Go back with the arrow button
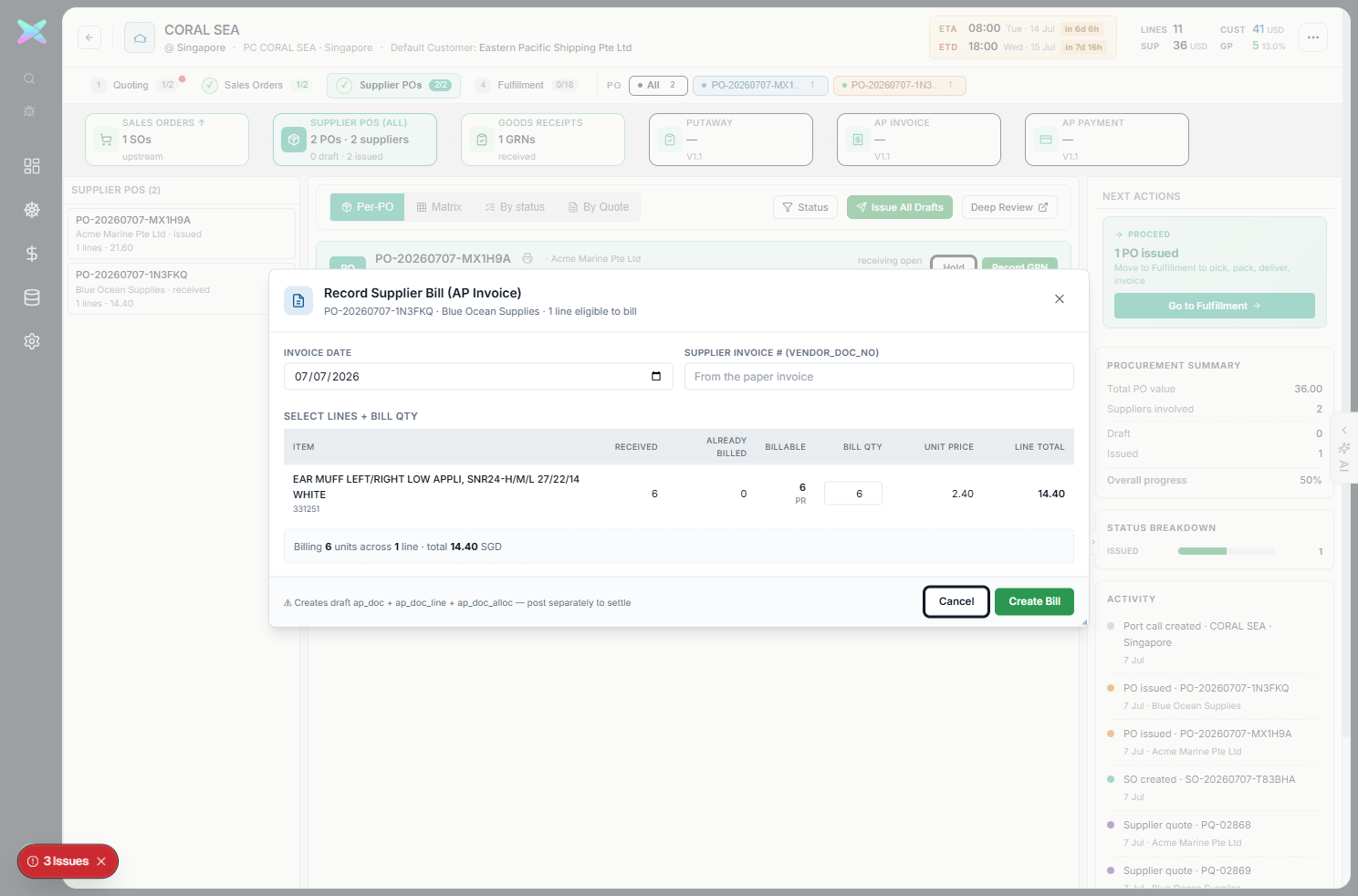The height and width of the screenshot is (896, 1358). [89, 37]
